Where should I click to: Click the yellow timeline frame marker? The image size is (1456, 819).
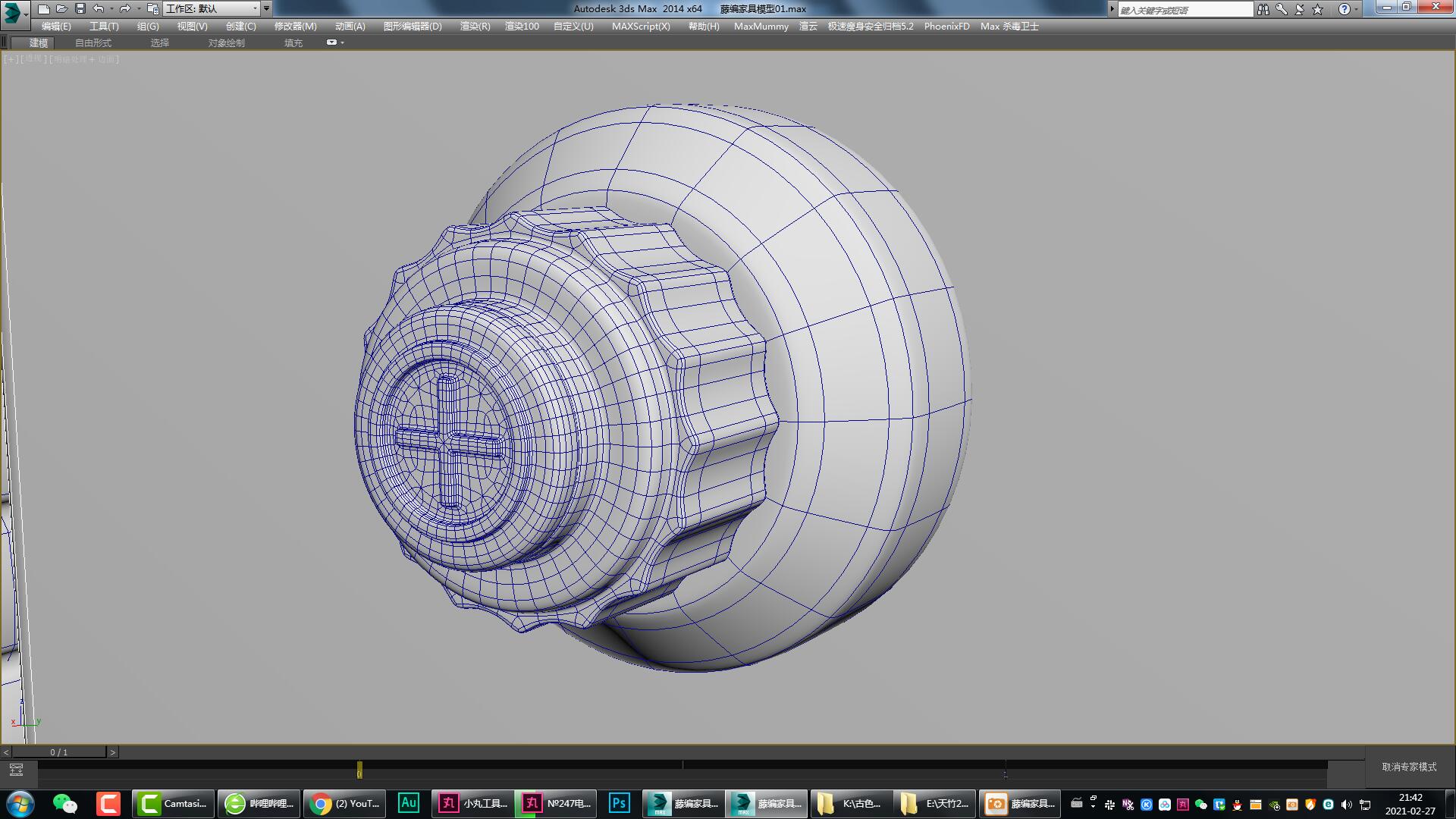coord(359,770)
